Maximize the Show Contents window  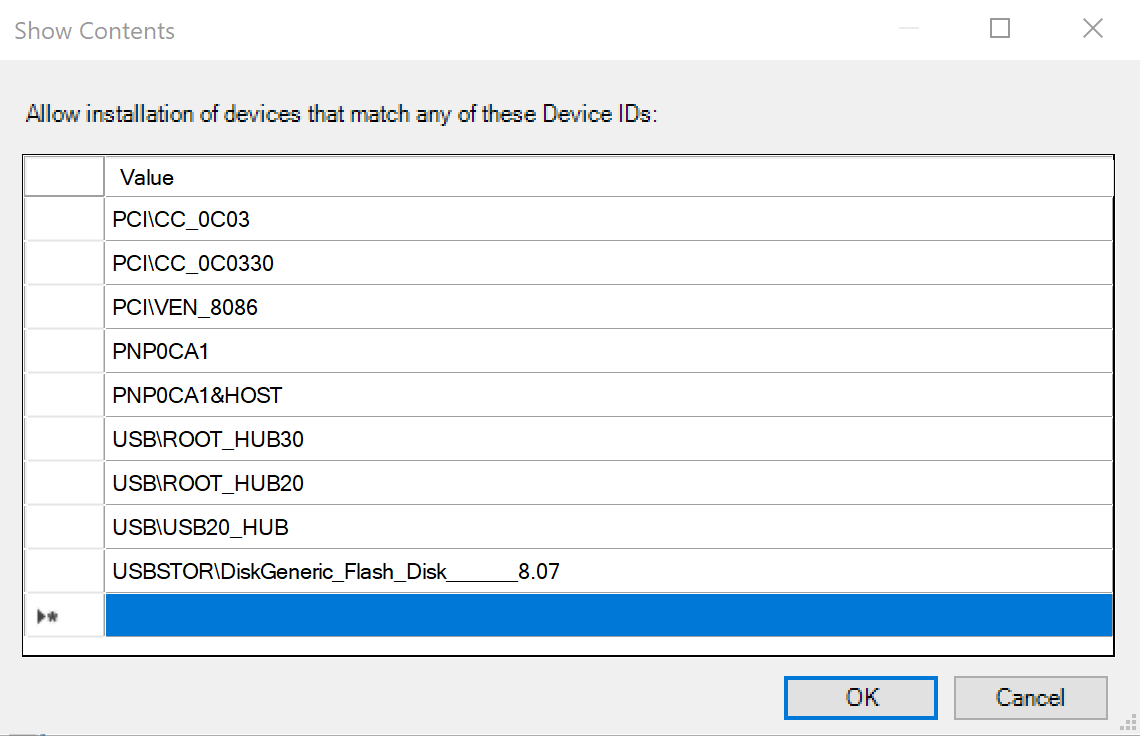pyautogui.click(x=999, y=29)
